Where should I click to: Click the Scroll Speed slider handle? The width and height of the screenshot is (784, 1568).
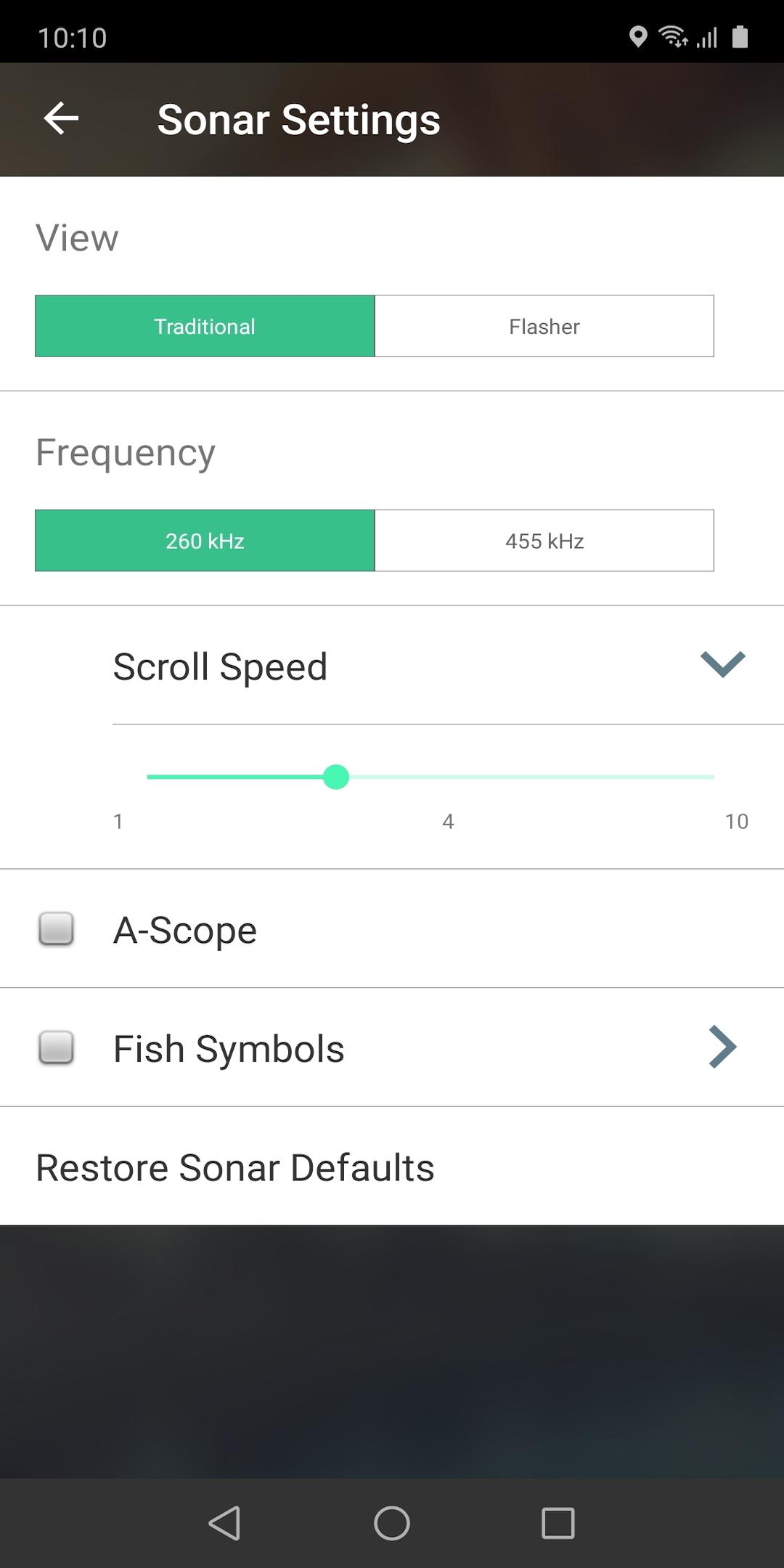[x=336, y=777]
